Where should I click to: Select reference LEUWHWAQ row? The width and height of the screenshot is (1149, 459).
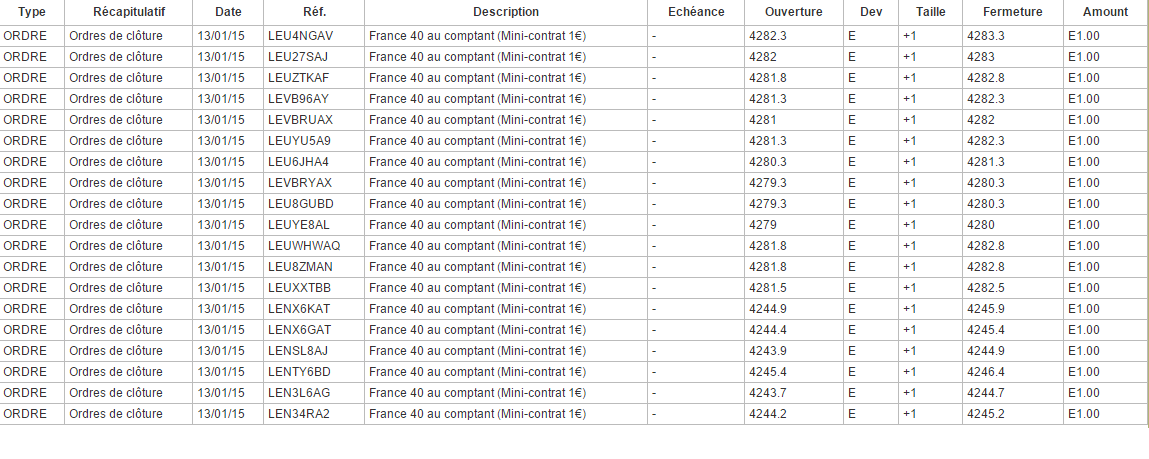pyautogui.click(x=304, y=246)
